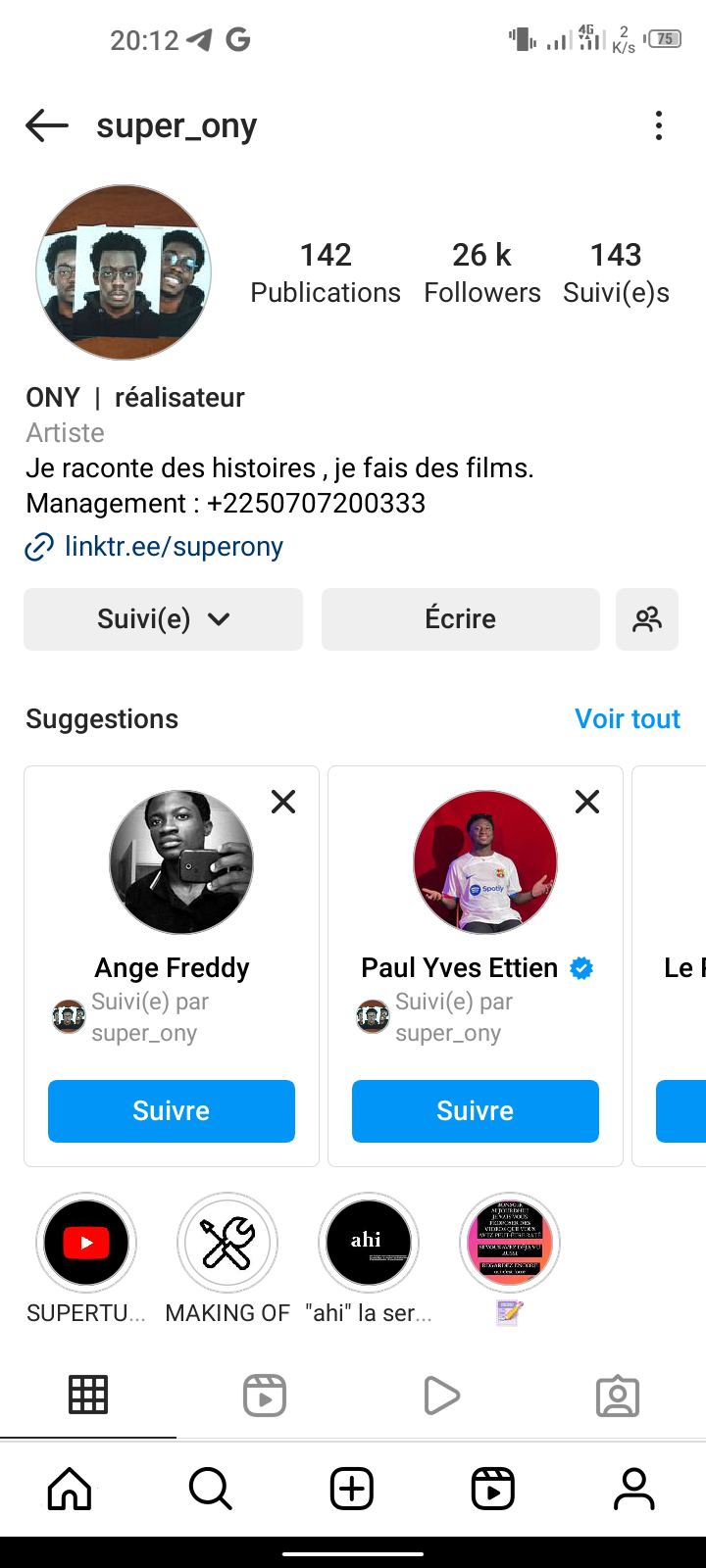Go to my profile icon
The height and width of the screenshot is (1568, 706).
(x=634, y=1490)
